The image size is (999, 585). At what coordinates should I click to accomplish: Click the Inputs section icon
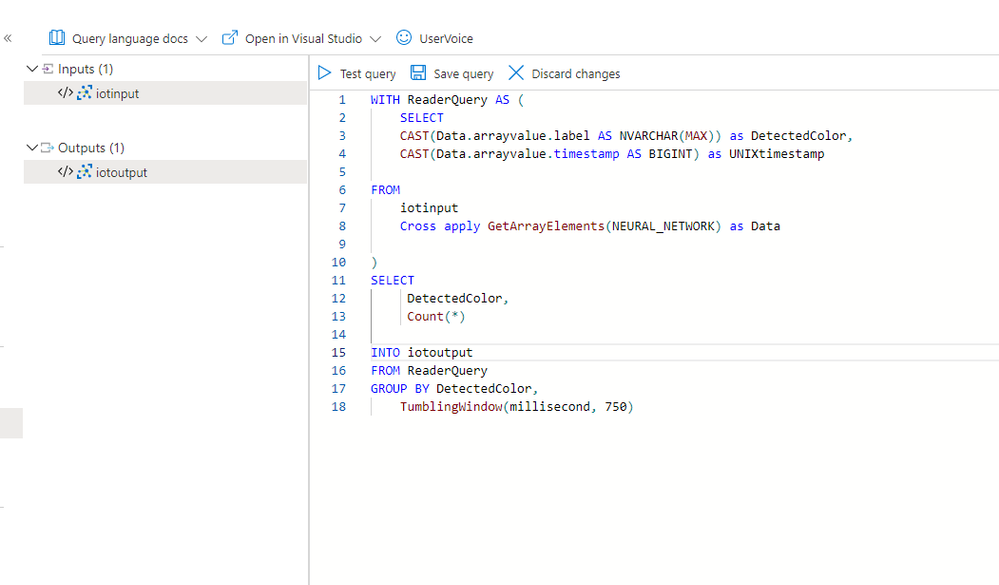(48, 68)
